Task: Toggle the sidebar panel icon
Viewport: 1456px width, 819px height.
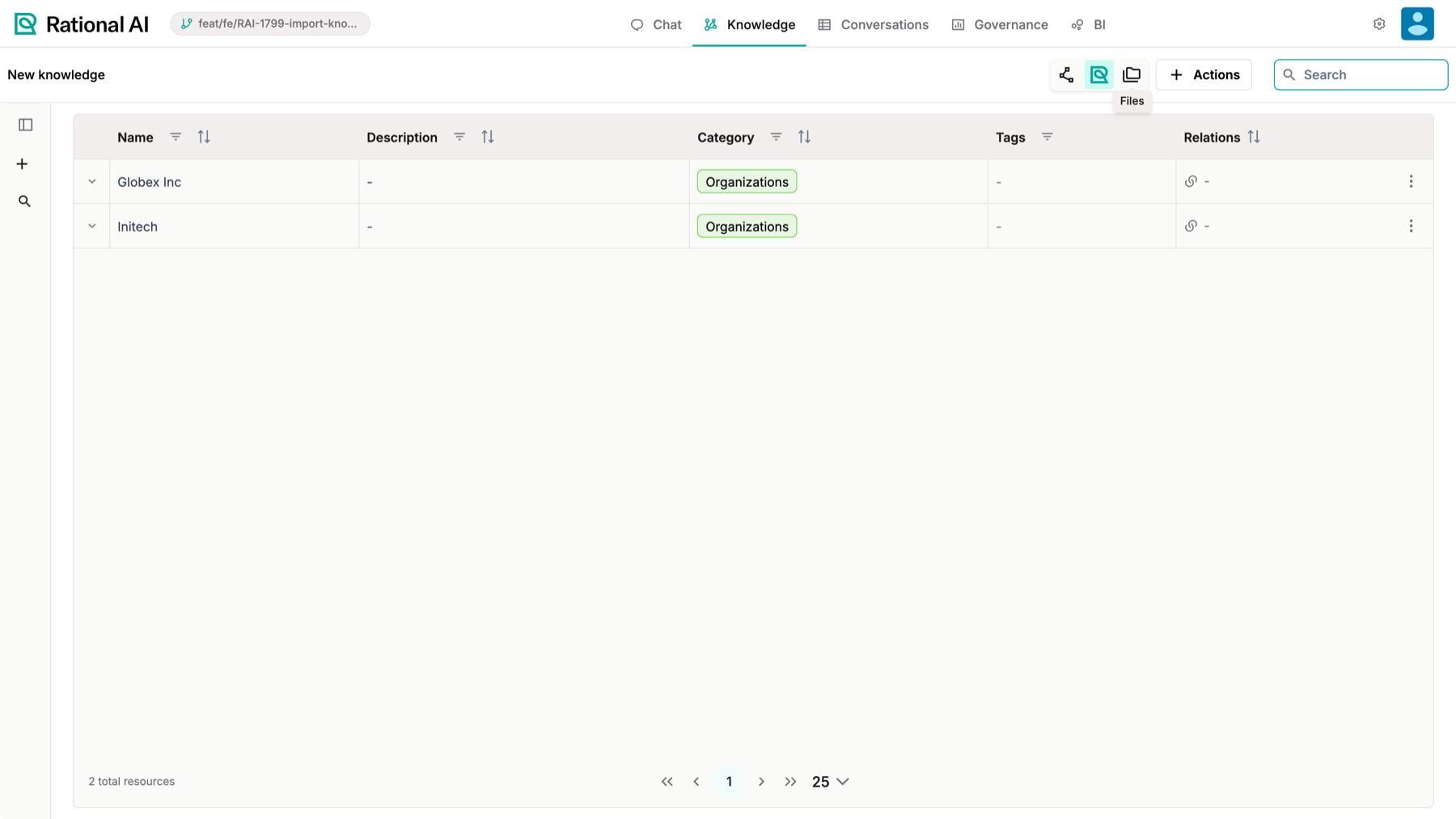Action: tap(25, 125)
